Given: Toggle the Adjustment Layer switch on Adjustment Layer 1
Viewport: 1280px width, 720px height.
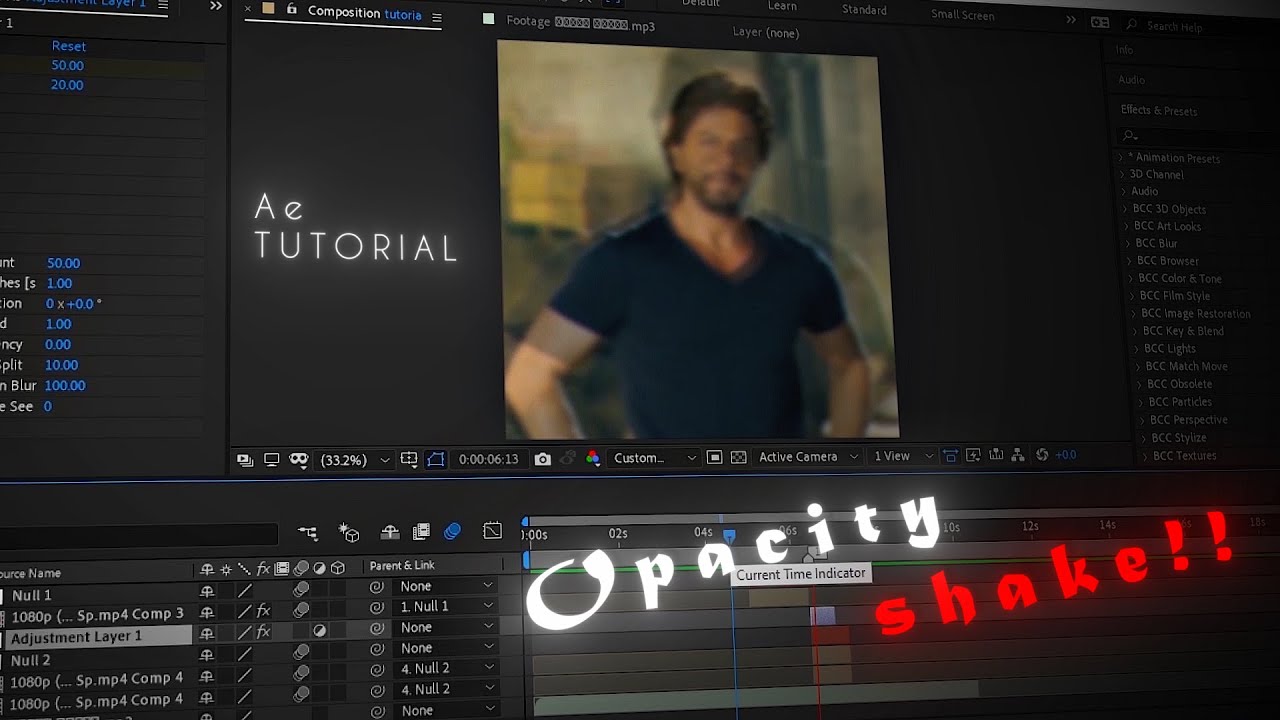Looking at the screenshot, I should 319,631.
